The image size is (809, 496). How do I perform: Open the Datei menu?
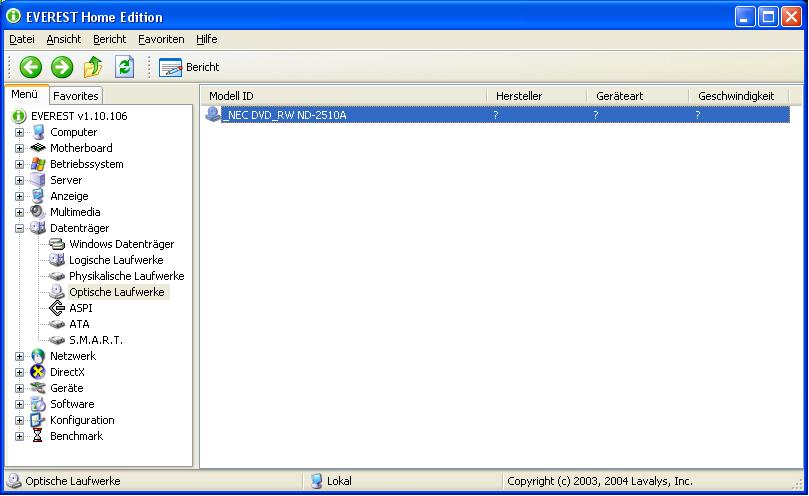coord(22,39)
